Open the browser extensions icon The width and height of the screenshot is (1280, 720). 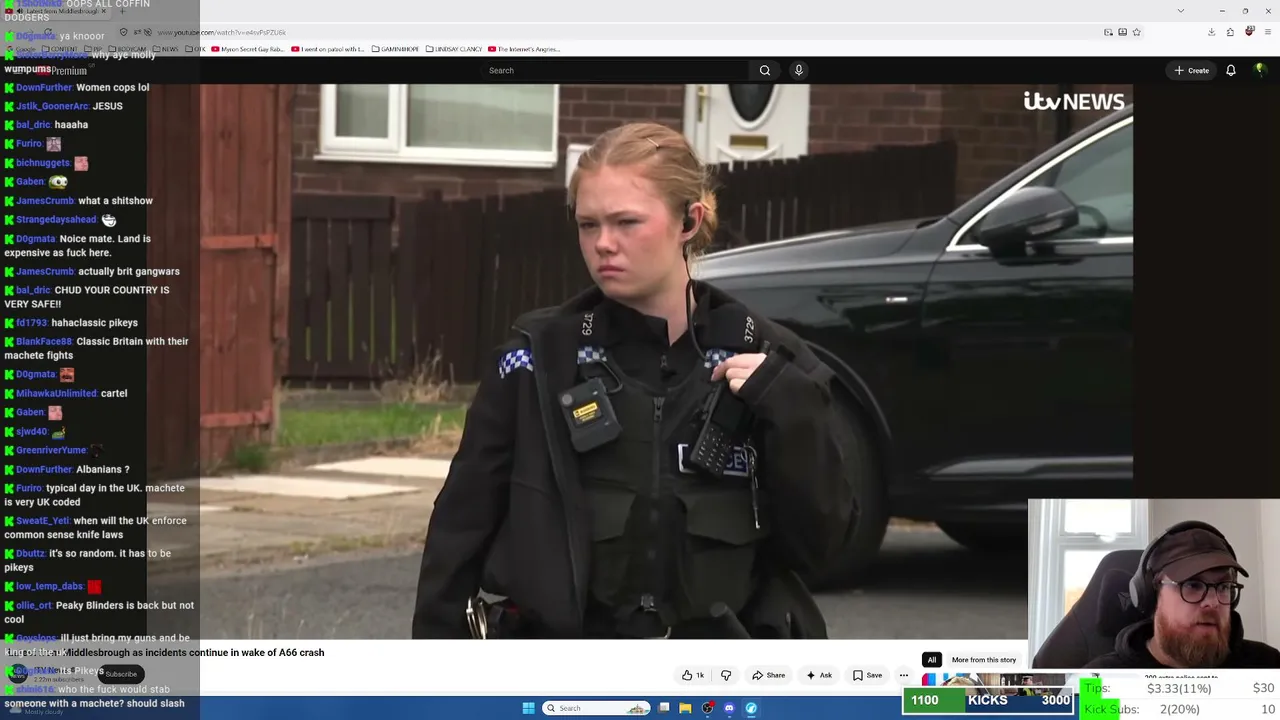tap(1230, 32)
